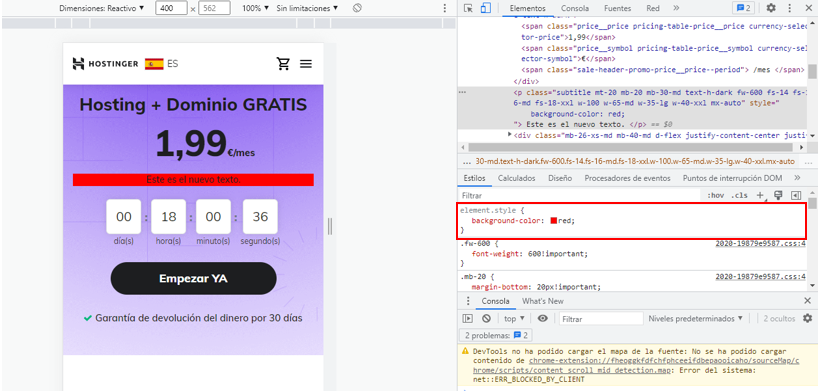Click the height field showing 562
The width and height of the screenshot is (819, 391).
(x=214, y=8)
